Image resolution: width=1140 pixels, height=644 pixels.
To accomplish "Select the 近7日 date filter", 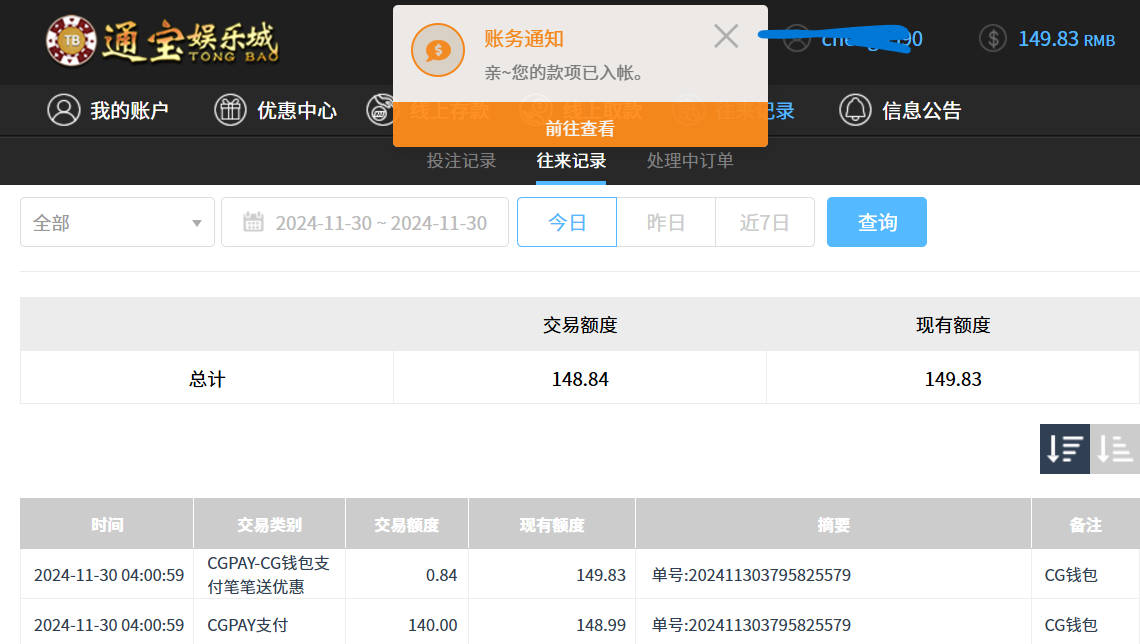I will 765,221.
